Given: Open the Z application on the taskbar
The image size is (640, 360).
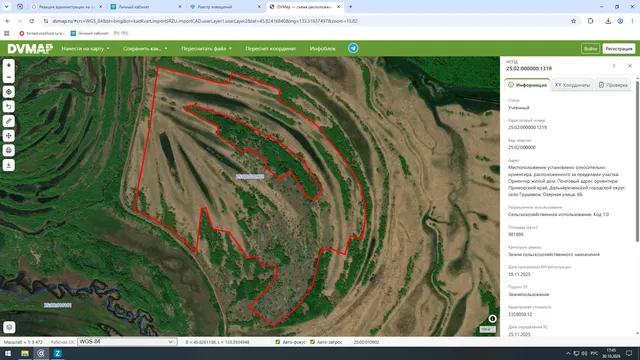Looking at the screenshot, I should tap(58, 353).
